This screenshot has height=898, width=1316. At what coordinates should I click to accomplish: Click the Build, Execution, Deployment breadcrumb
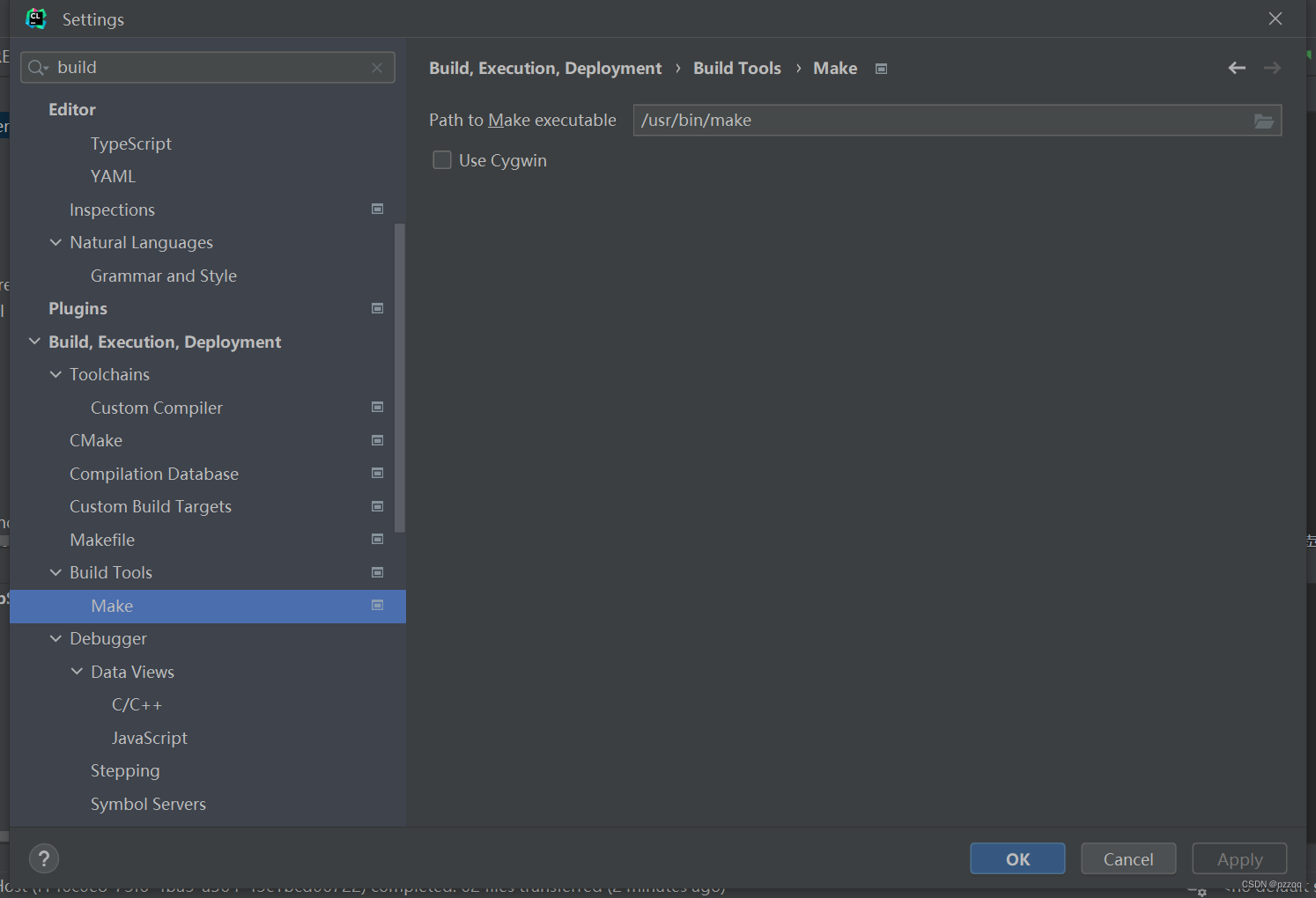click(545, 69)
